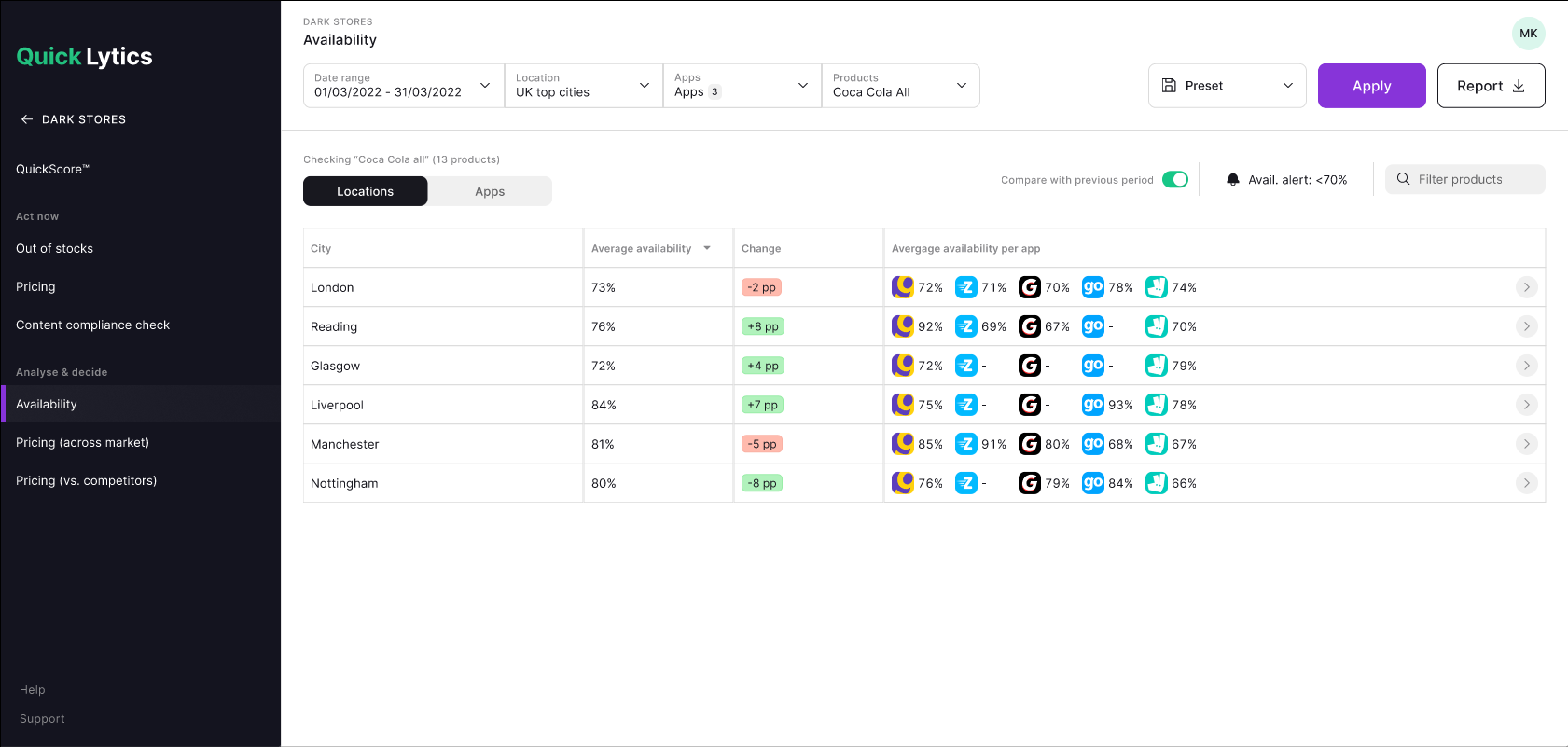Open the Support link in the sidebar
This screenshot has height=747, width=1568.
click(x=42, y=718)
